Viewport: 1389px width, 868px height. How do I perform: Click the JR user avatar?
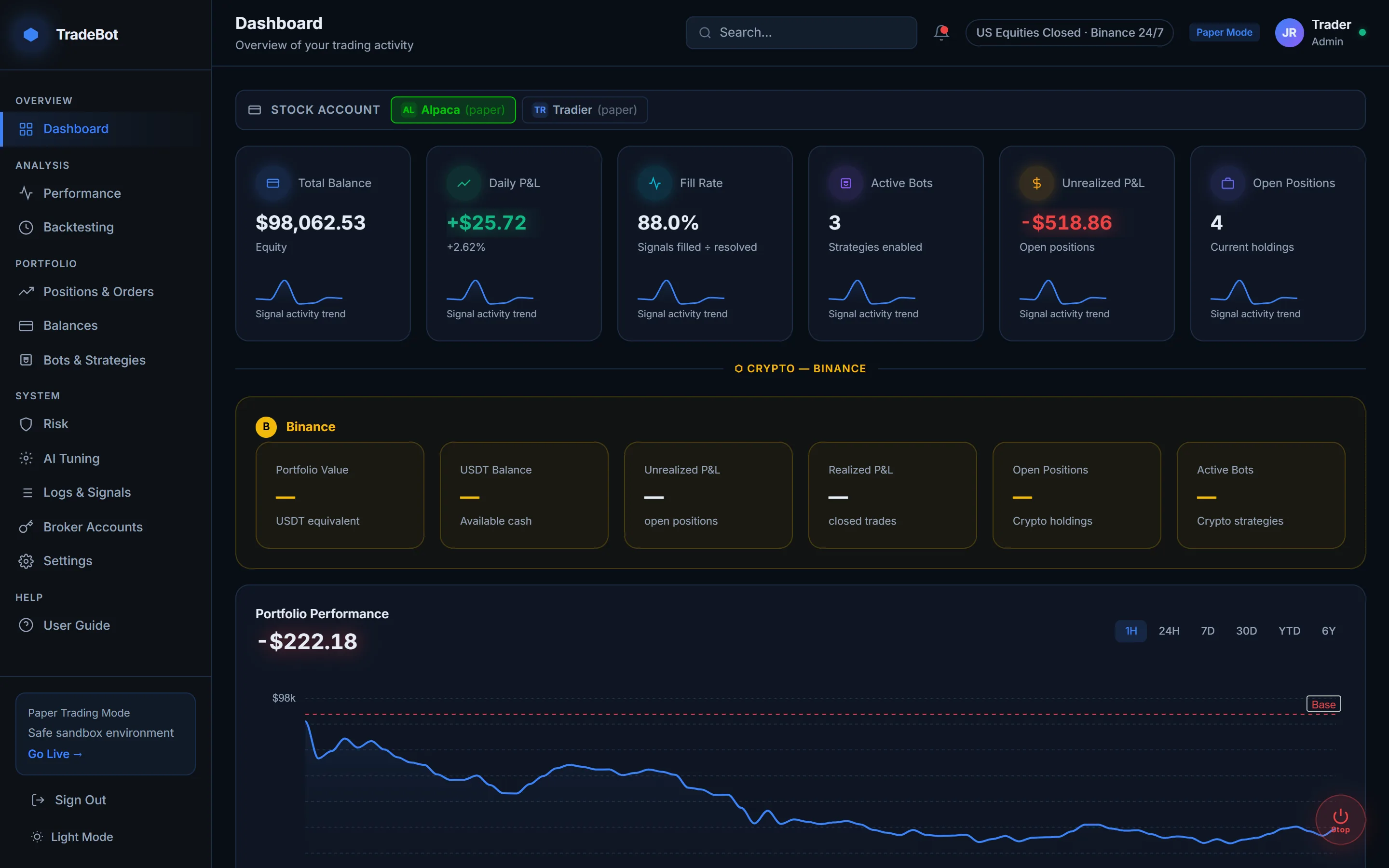tap(1289, 33)
